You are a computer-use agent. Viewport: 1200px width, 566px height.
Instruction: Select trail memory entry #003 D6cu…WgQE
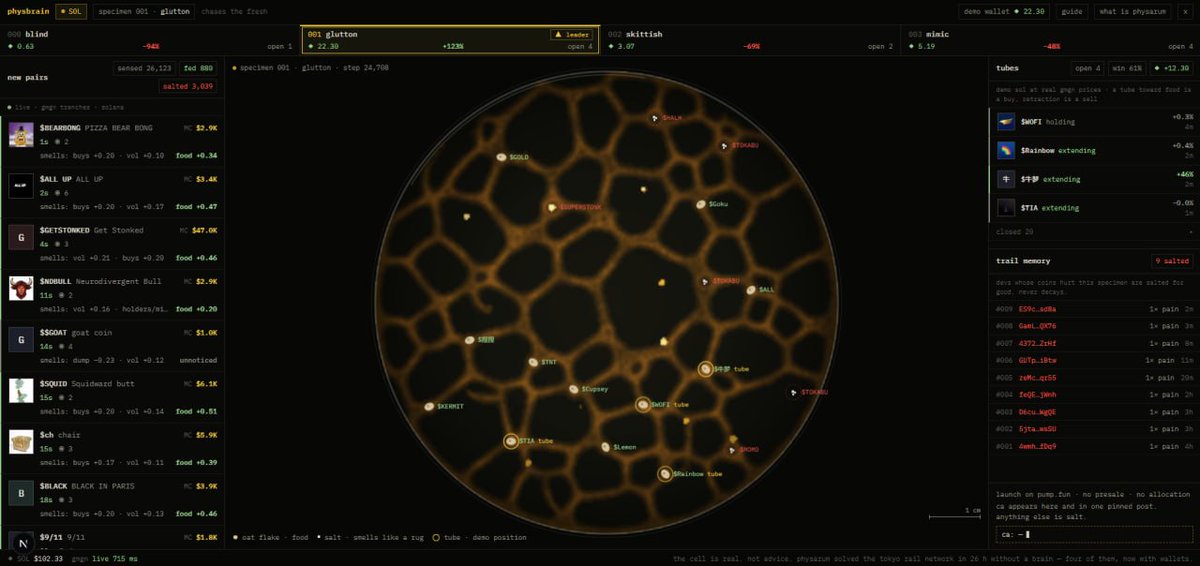(x=1093, y=412)
